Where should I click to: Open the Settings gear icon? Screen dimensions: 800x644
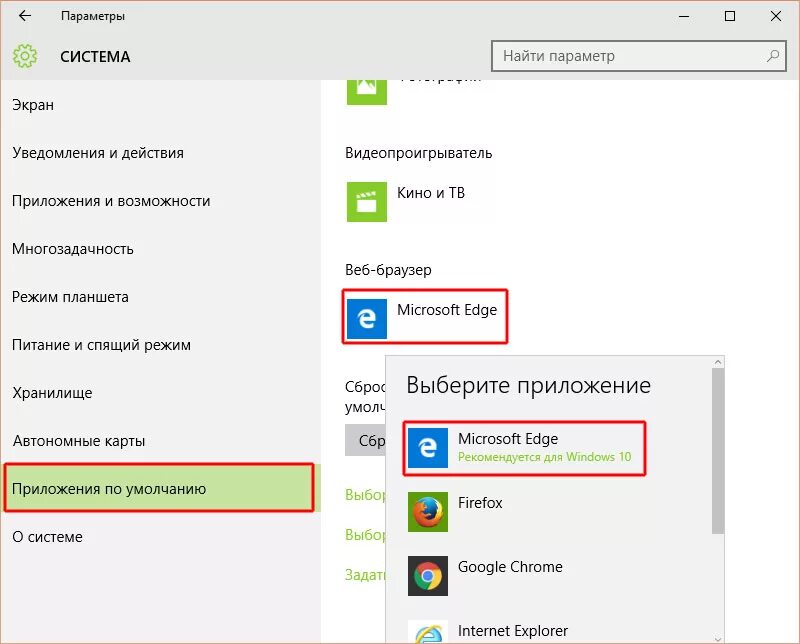(24, 56)
